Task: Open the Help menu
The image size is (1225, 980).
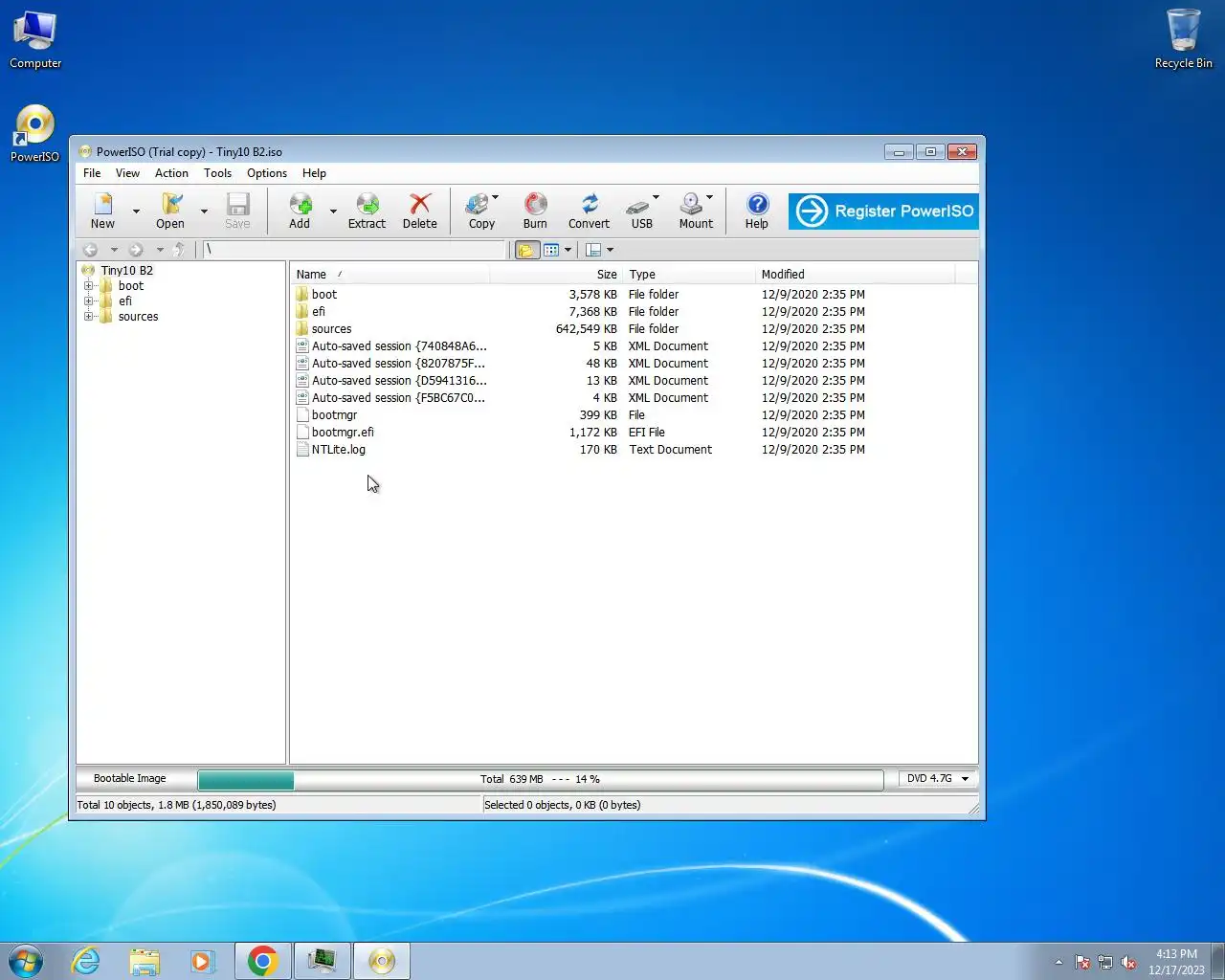Action: [314, 173]
